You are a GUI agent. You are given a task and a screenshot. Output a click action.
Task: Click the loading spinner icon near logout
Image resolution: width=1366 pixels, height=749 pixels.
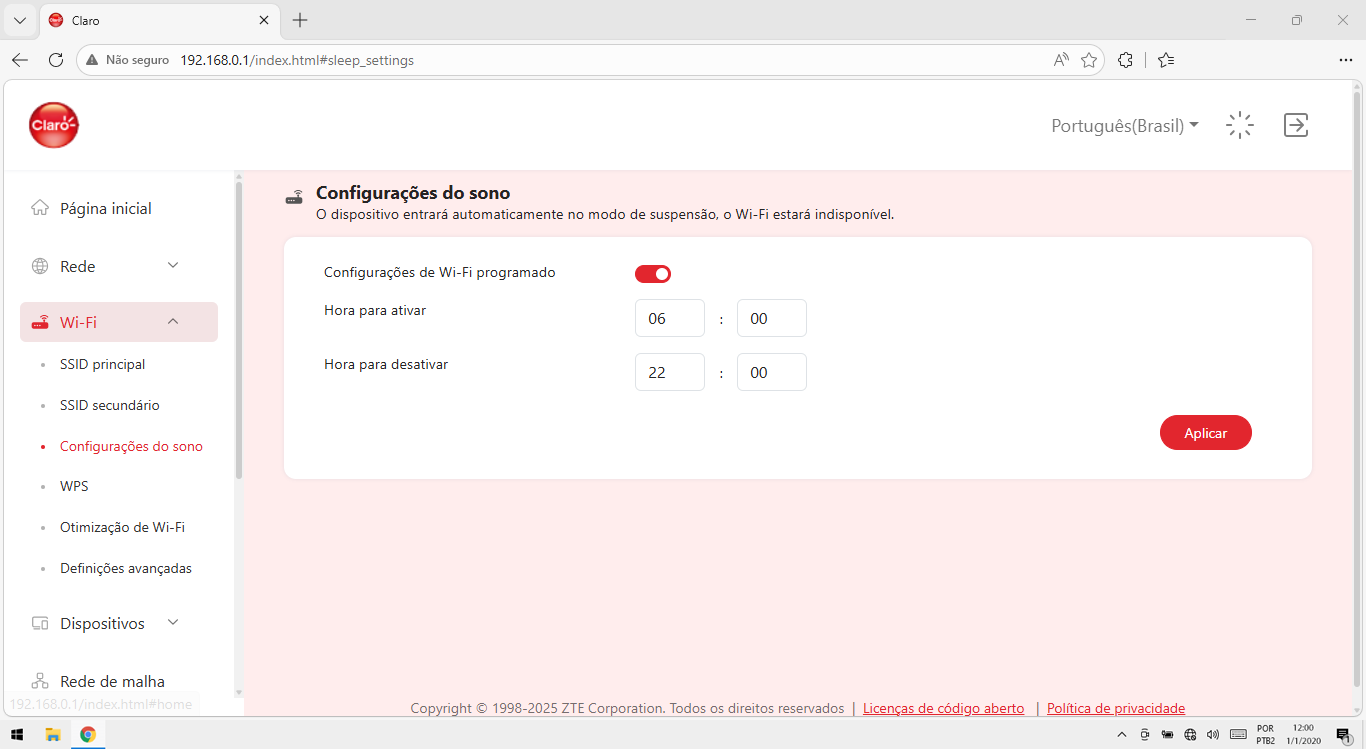pyautogui.click(x=1240, y=125)
